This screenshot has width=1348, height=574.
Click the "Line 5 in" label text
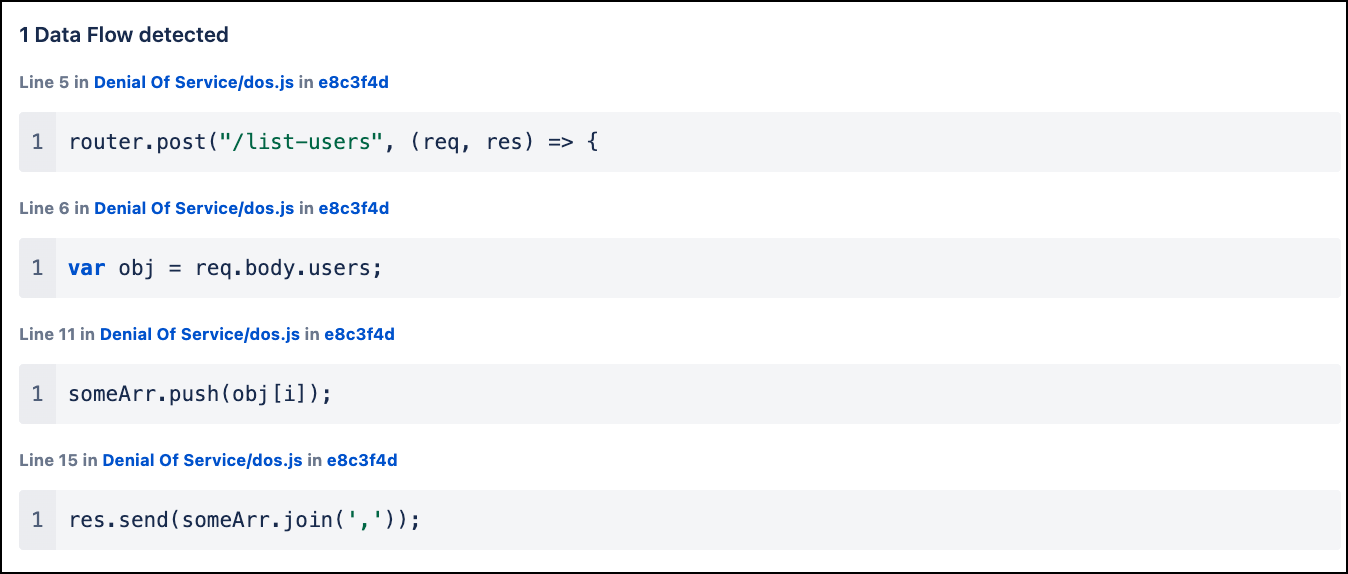(54, 82)
